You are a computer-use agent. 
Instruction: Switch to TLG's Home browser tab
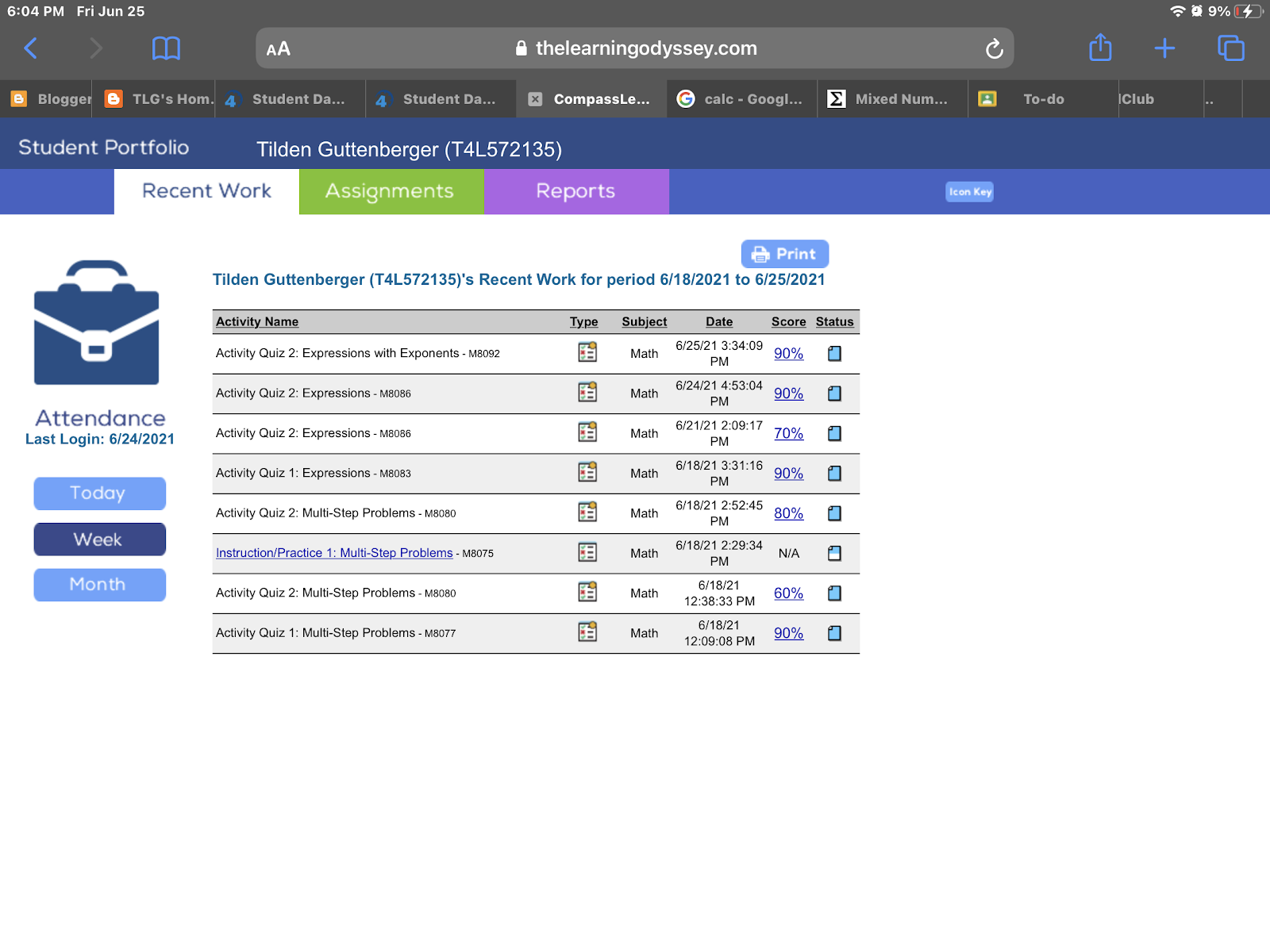[153, 99]
